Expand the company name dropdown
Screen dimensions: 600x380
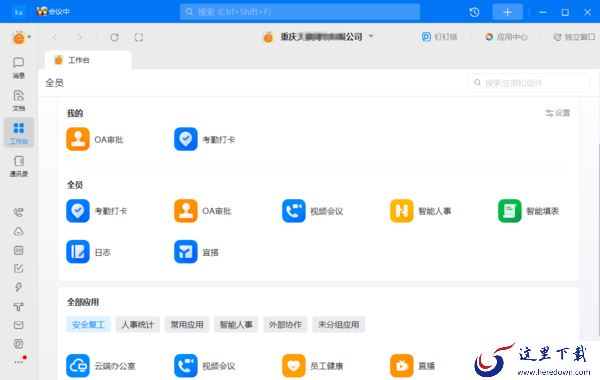click(371, 36)
